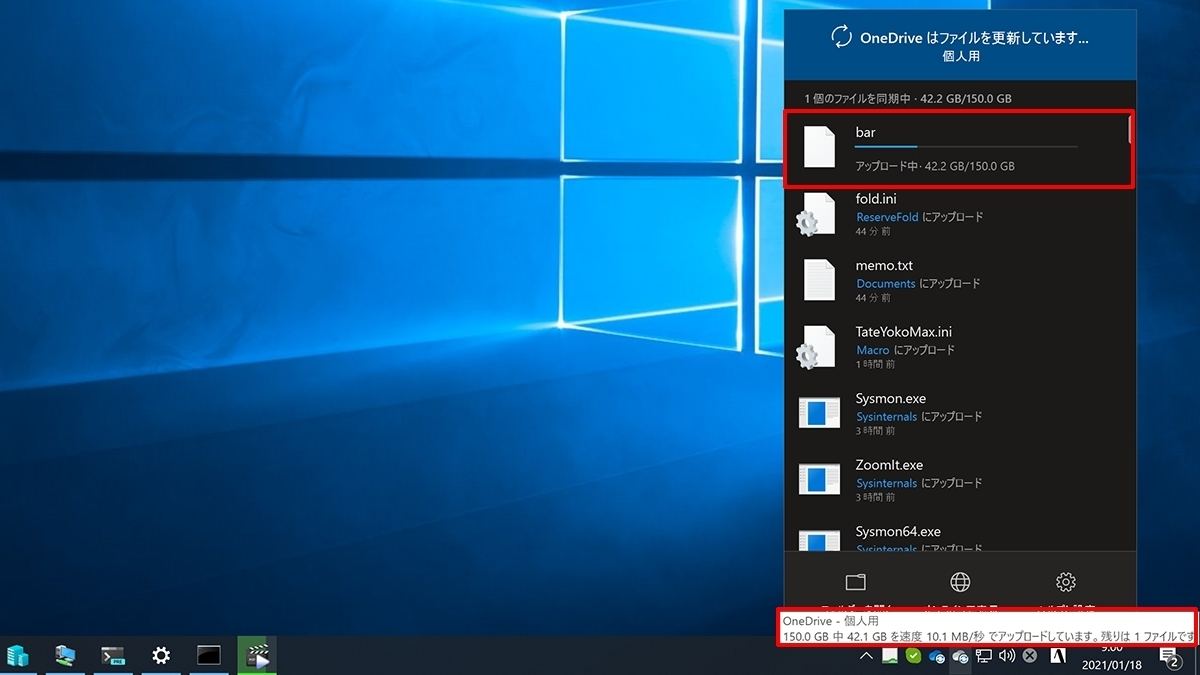The height and width of the screenshot is (675, 1200).
Task: Click the blue OneDrive cloud tray icon
Action: pos(937,657)
